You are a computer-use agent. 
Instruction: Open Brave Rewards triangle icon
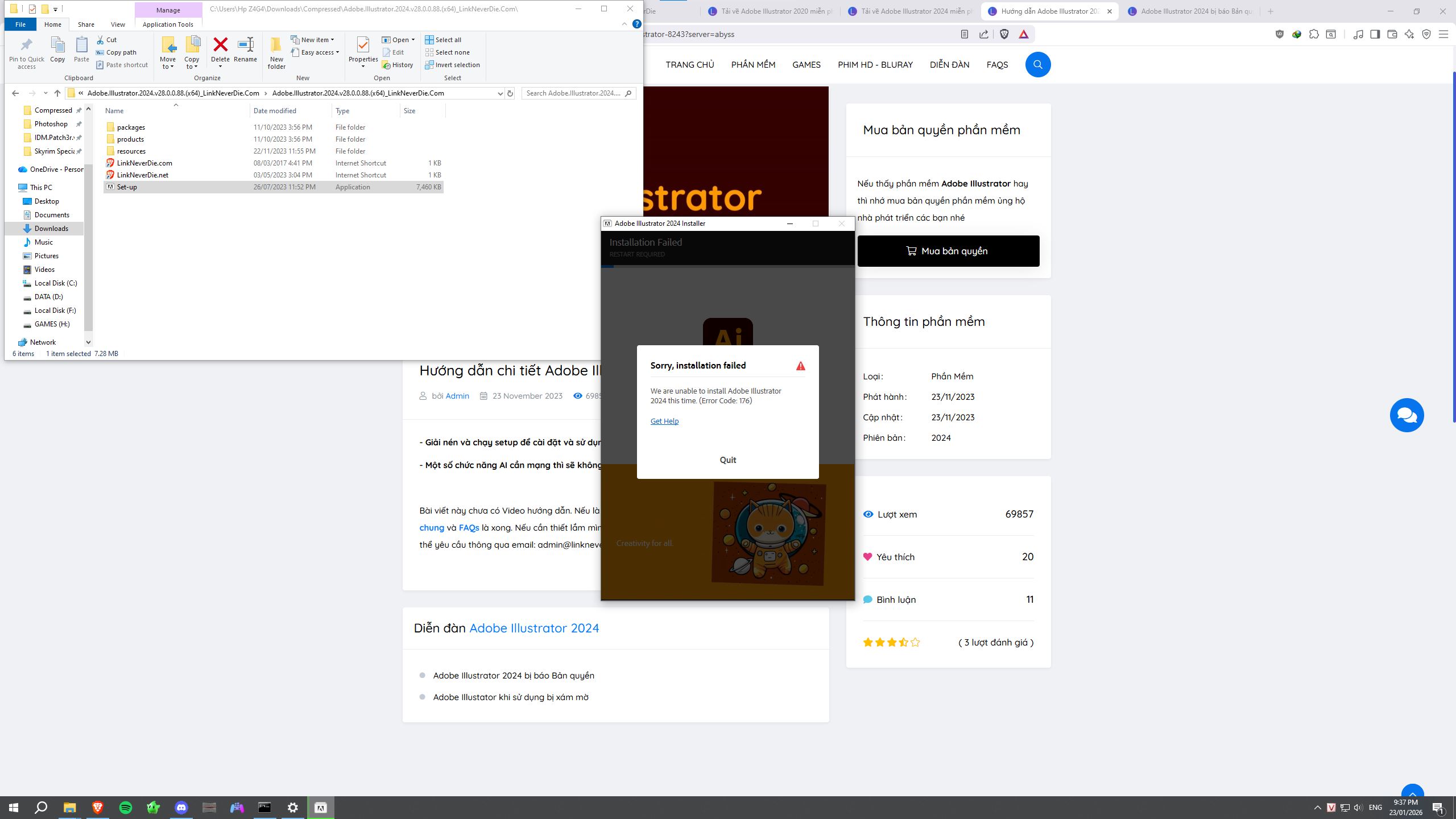(1024, 34)
